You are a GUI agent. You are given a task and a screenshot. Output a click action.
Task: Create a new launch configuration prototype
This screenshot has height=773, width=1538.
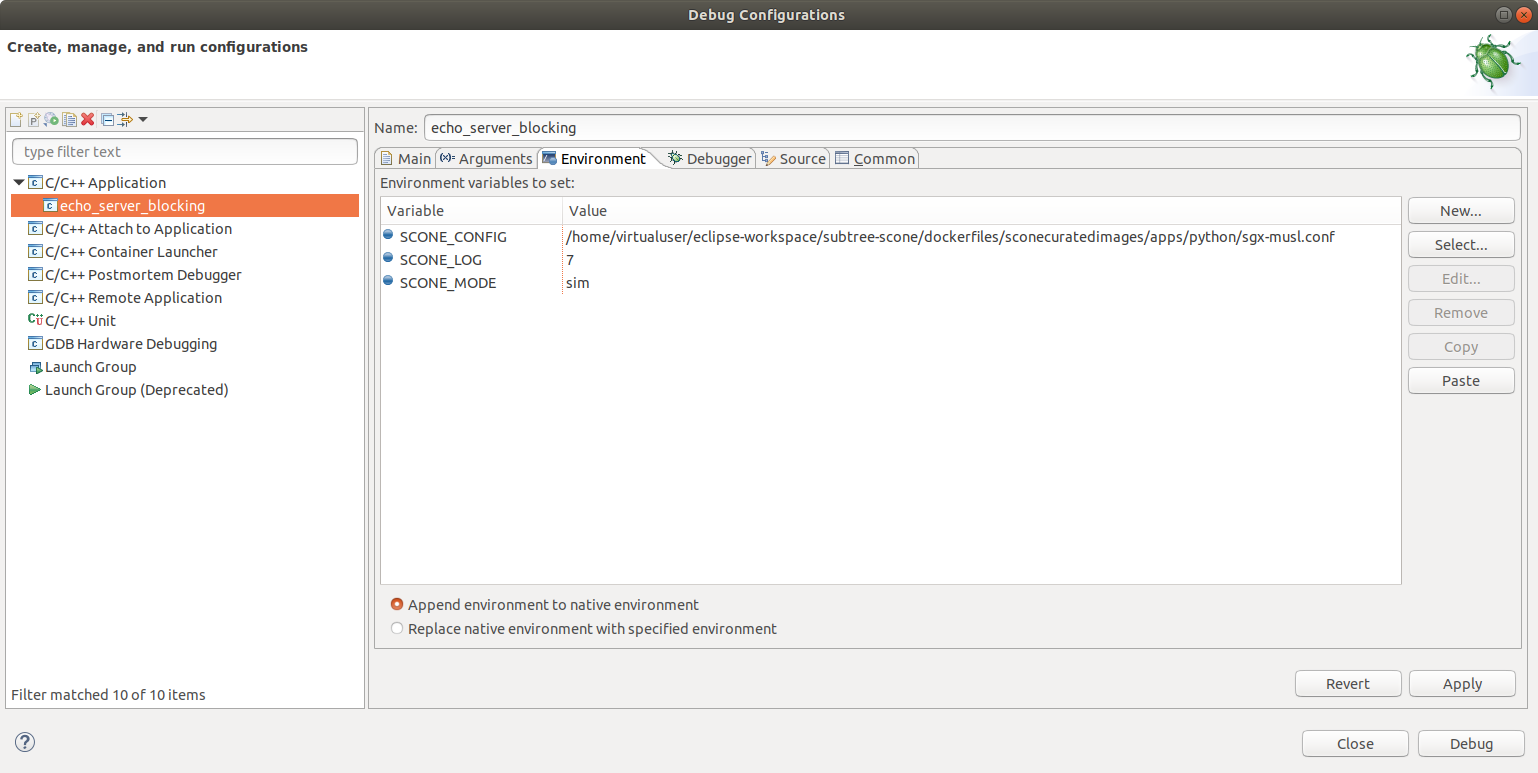click(33, 119)
